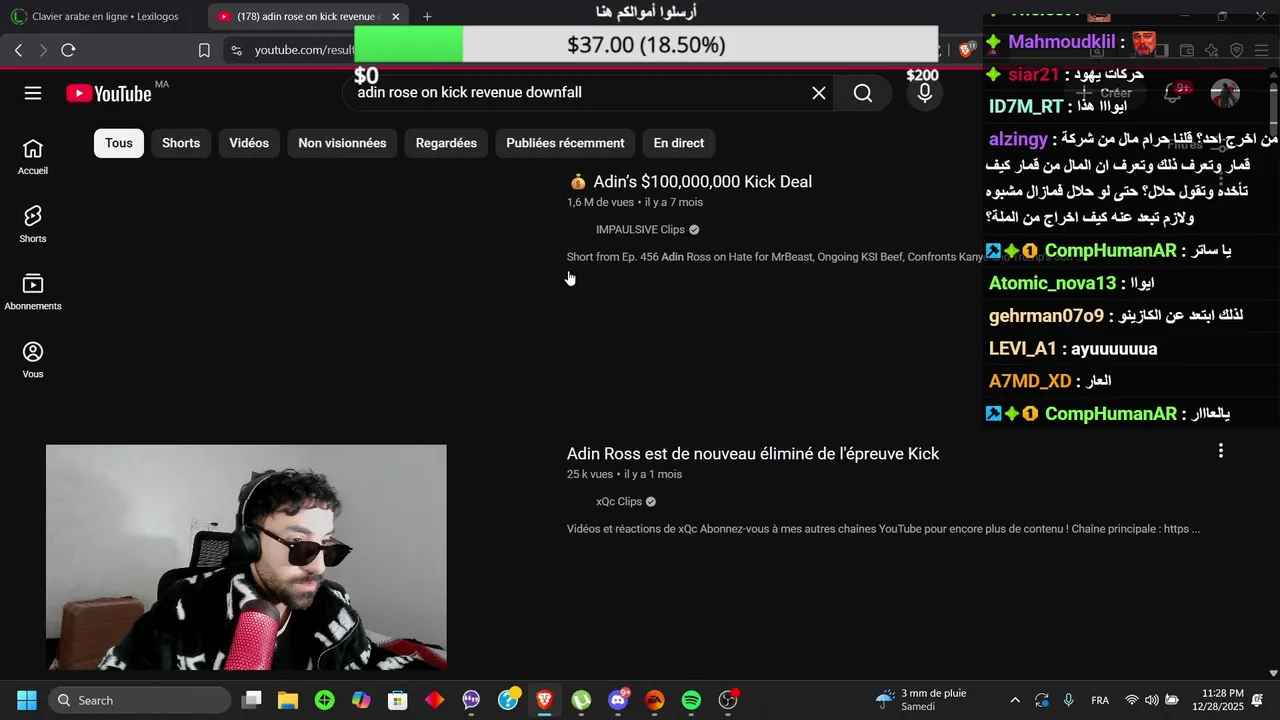
Task: Click Mahmoudklil username in chat
Action: click(x=1061, y=42)
